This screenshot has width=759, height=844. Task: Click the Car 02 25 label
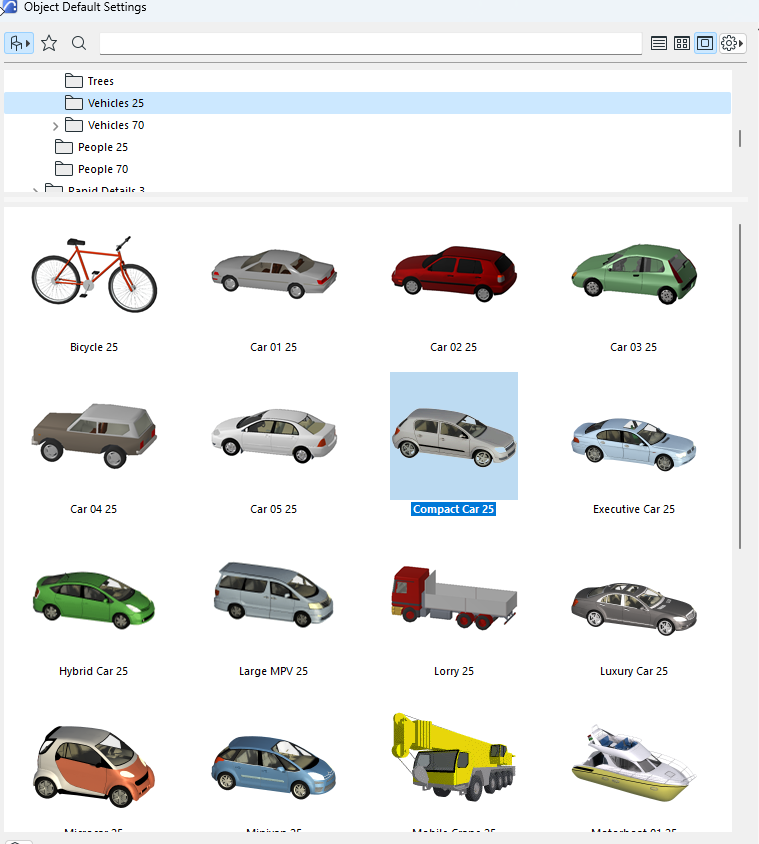pyautogui.click(x=453, y=347)
